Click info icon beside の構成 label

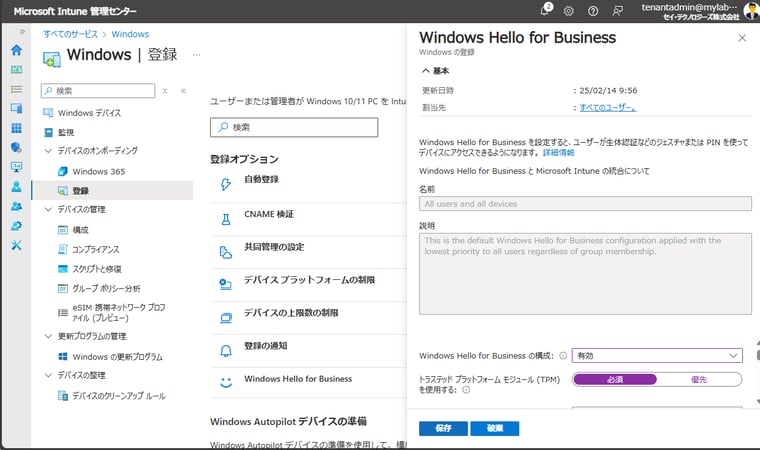[x=563, y=355]
